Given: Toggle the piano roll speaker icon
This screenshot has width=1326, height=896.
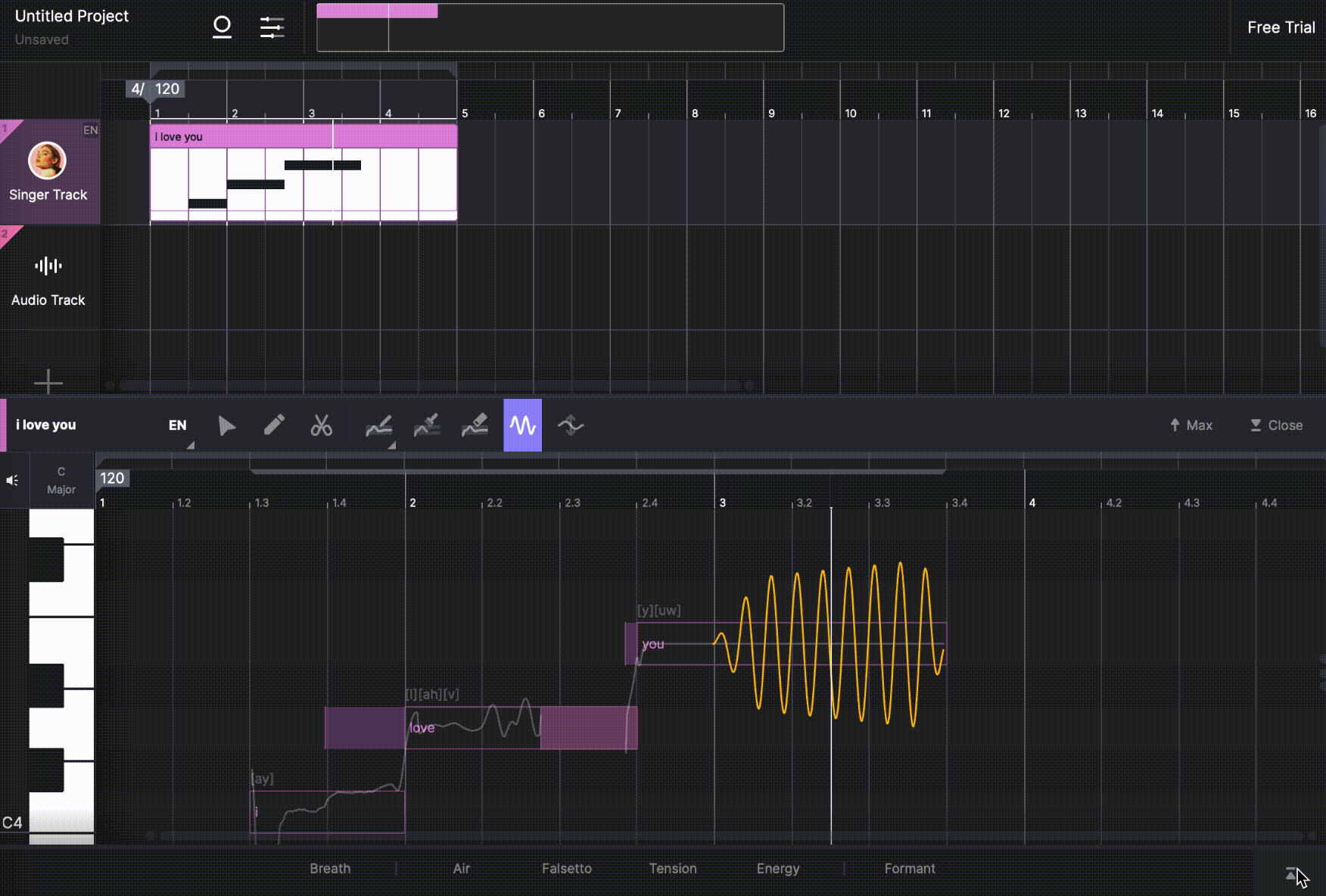Looking at the screenshot, I should click(13, 481).
